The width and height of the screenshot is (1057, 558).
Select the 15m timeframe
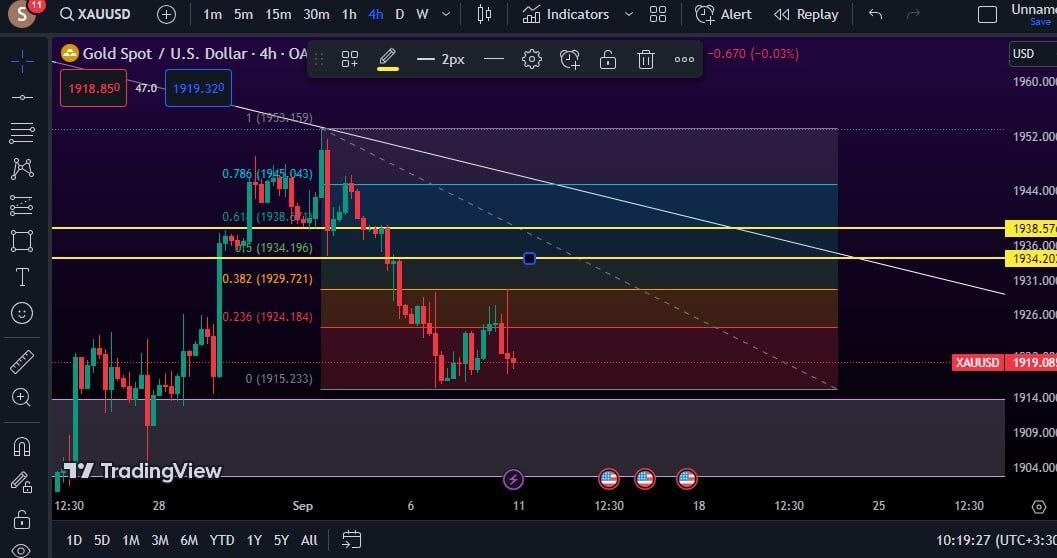tap(278, 14)
